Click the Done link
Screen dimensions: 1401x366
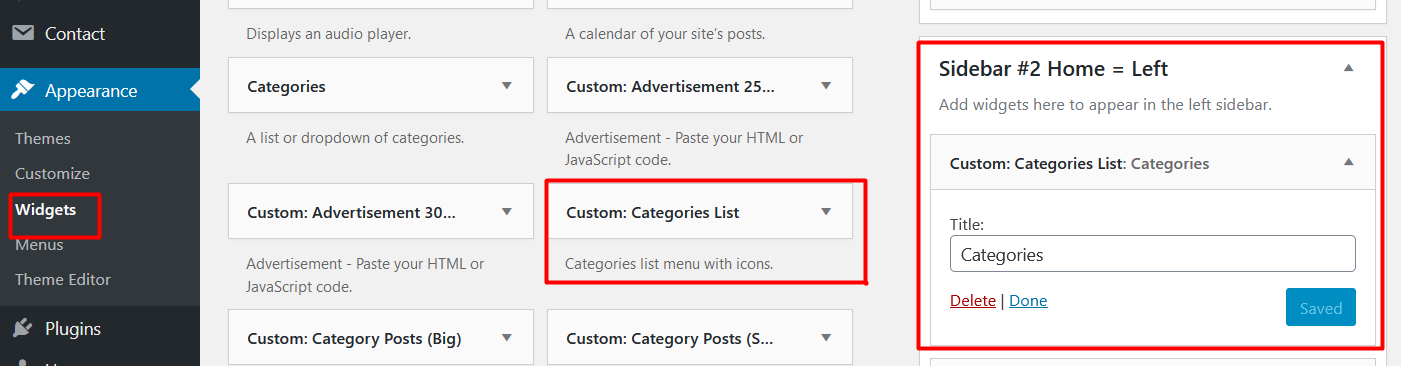pyautogui.click(x=1028, y=300)
